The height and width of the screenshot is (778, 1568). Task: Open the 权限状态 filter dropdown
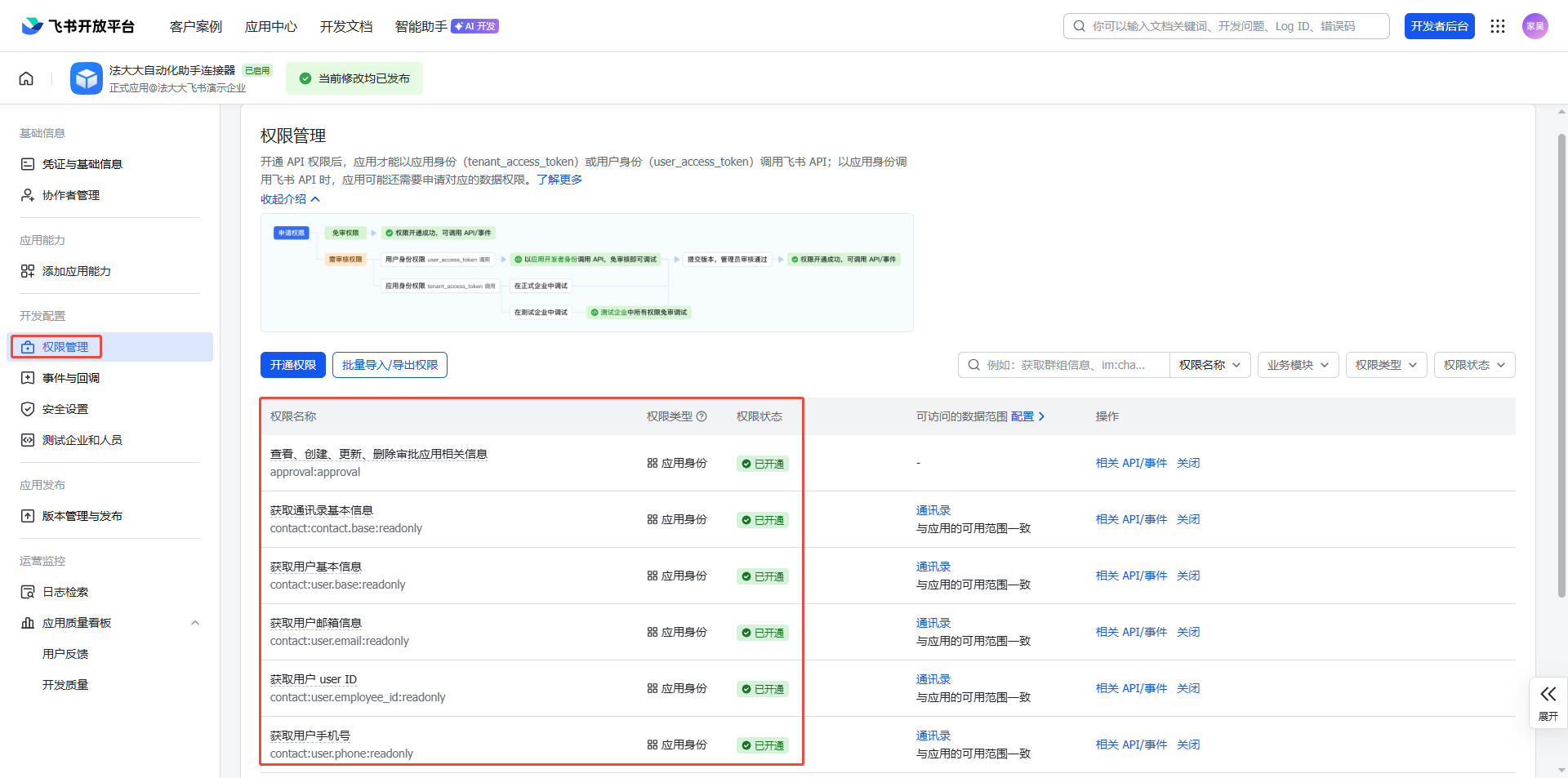pos(1474,365)
